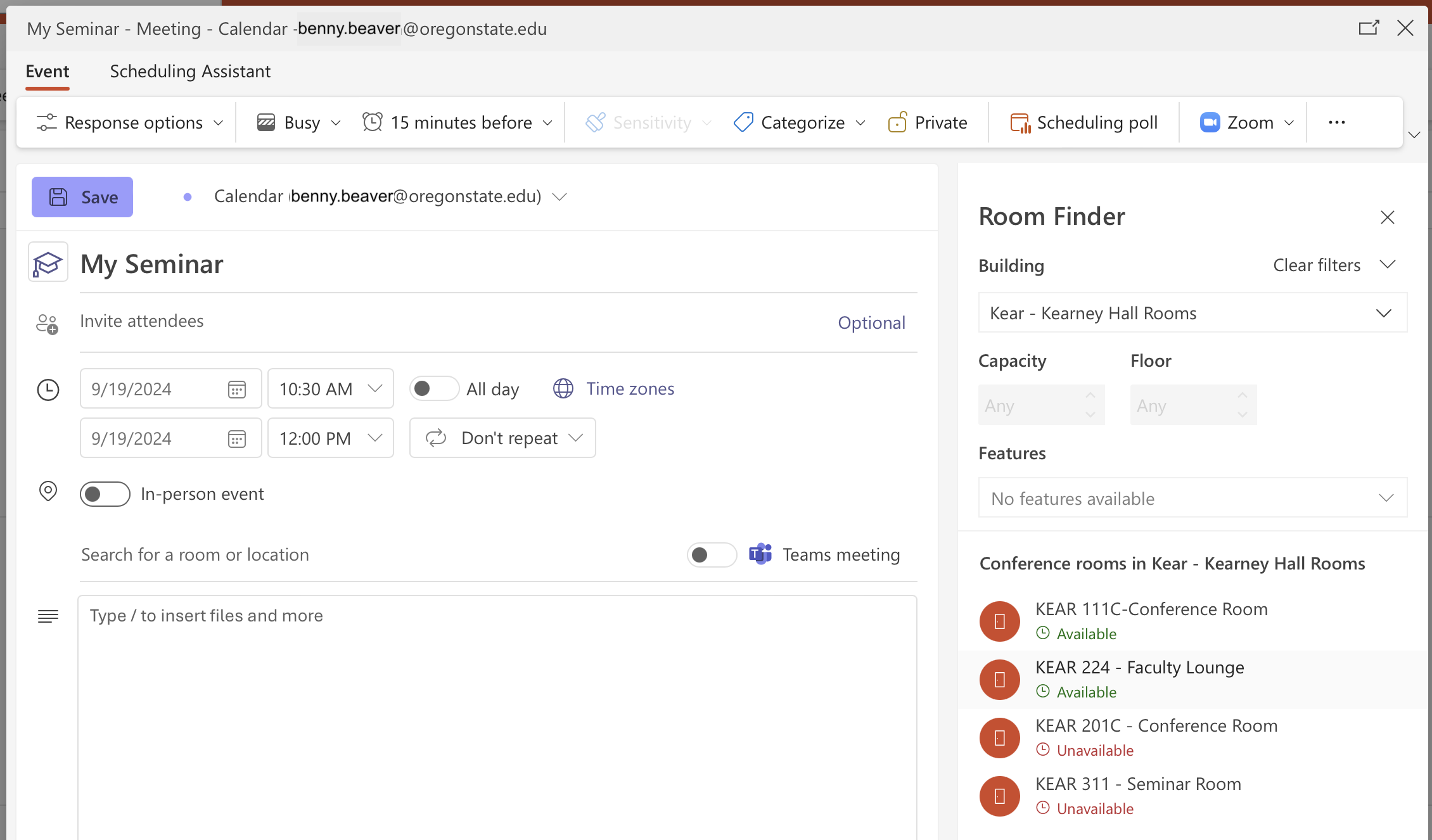Save the My Seminar event

82,197
